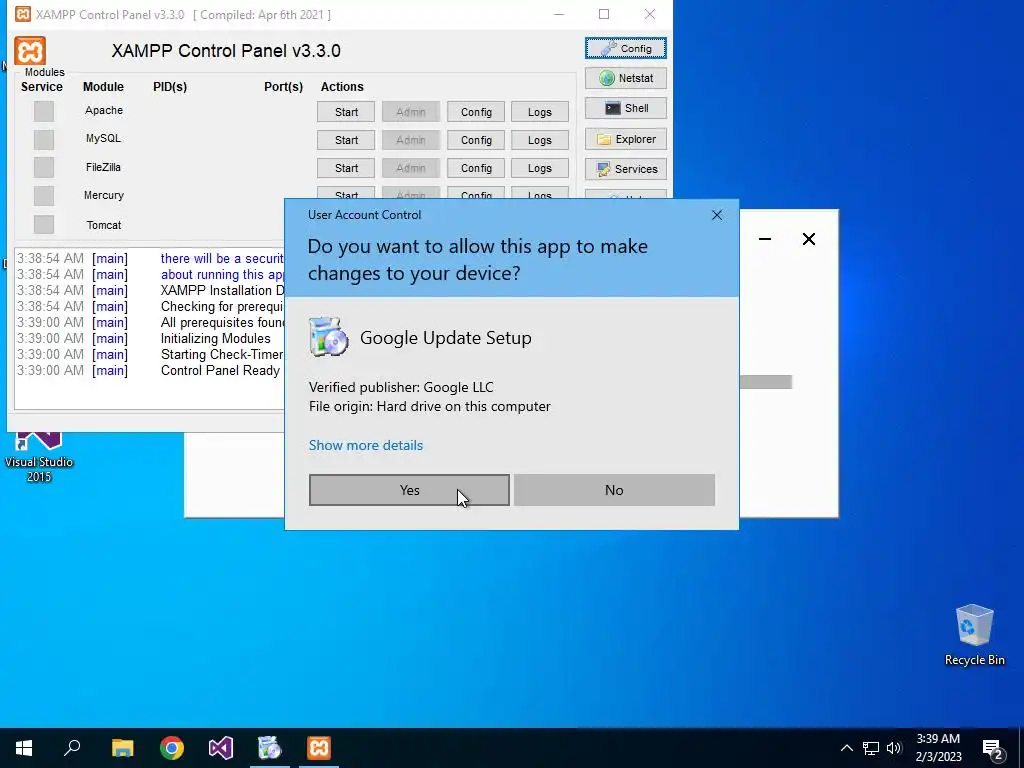Switch to XAMPP taskbar icon
The height and width of the screenshot is (768, 1024).
click(319, 748)
